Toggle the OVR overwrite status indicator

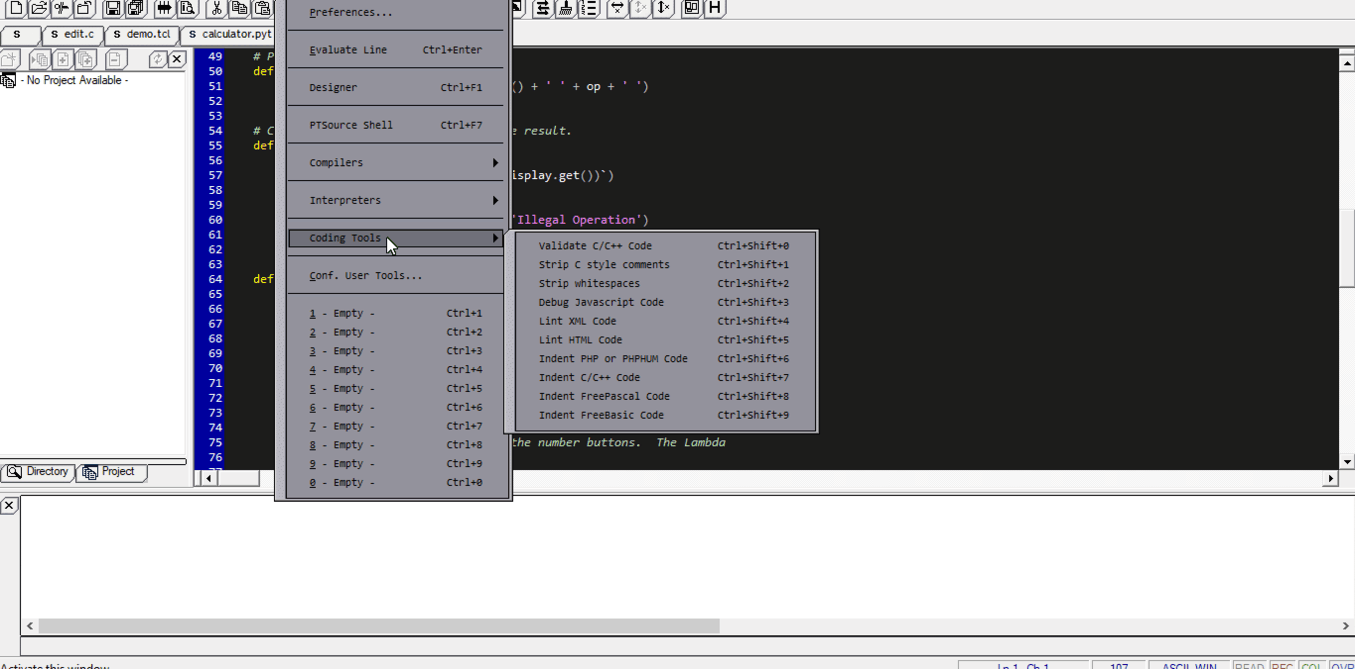1342,666
